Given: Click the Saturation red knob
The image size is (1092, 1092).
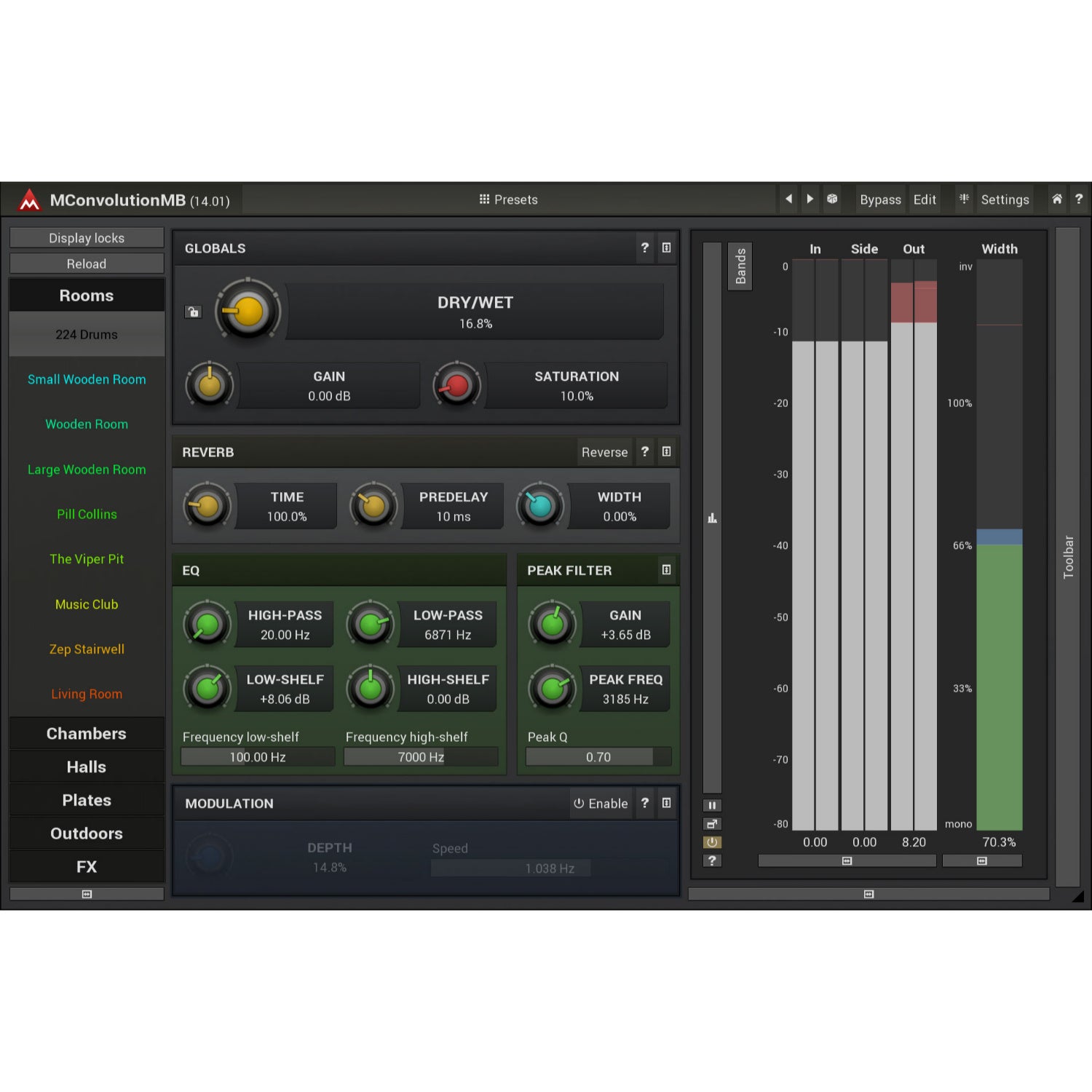Looking at the screenshot, I should [456, 385].
